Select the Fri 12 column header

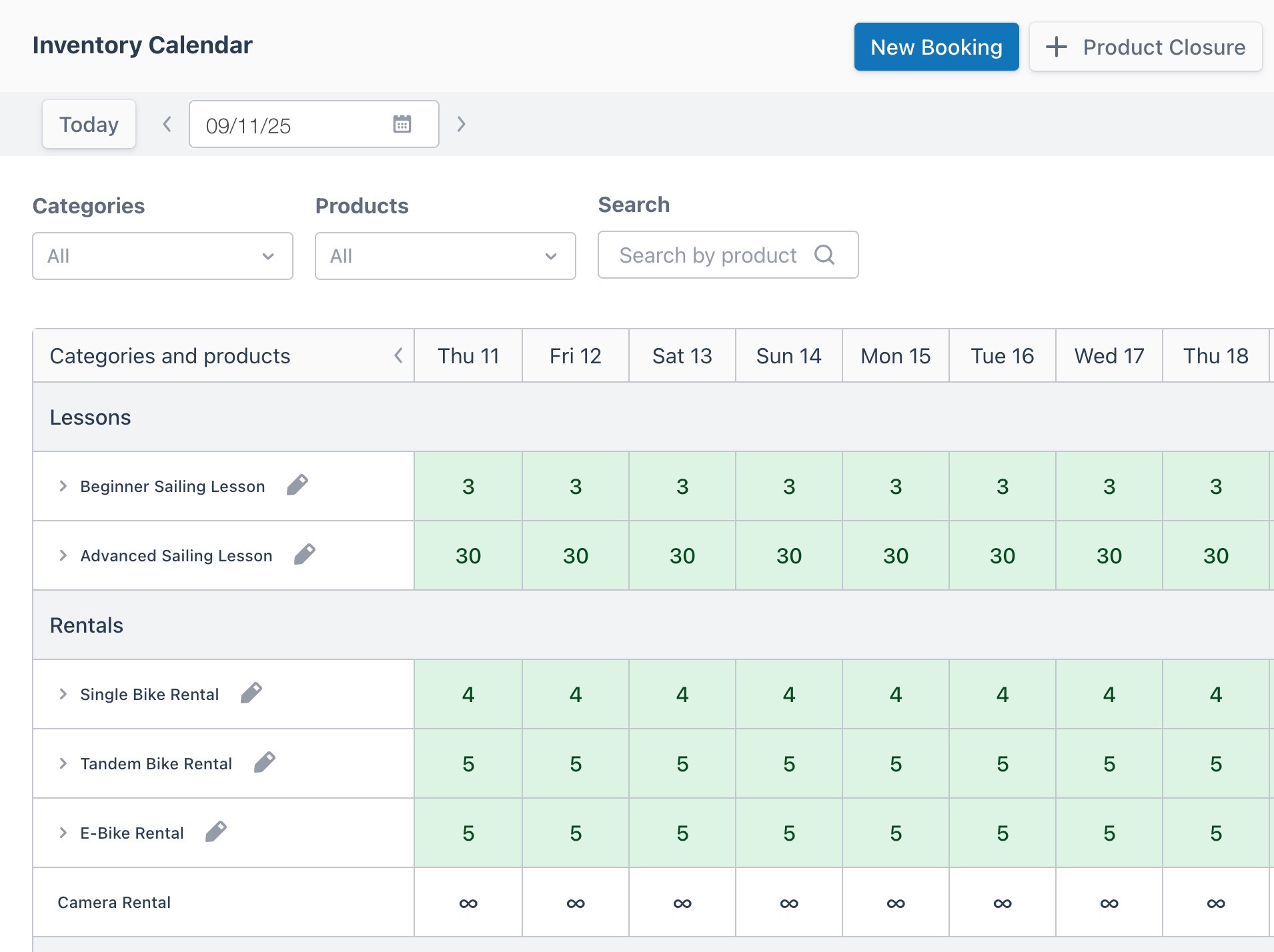click(576, 355)
